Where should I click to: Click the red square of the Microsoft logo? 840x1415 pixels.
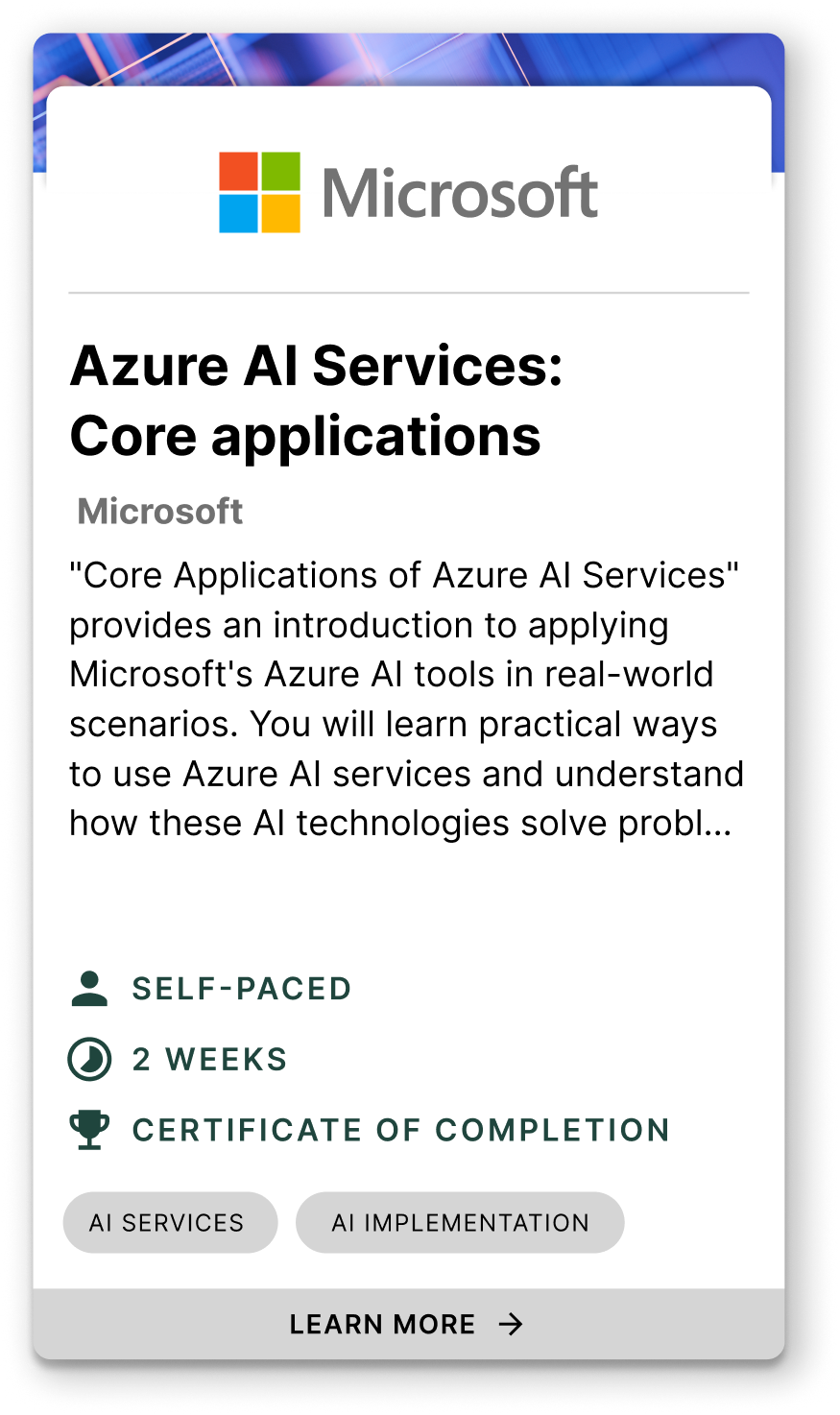click(238, 171)
